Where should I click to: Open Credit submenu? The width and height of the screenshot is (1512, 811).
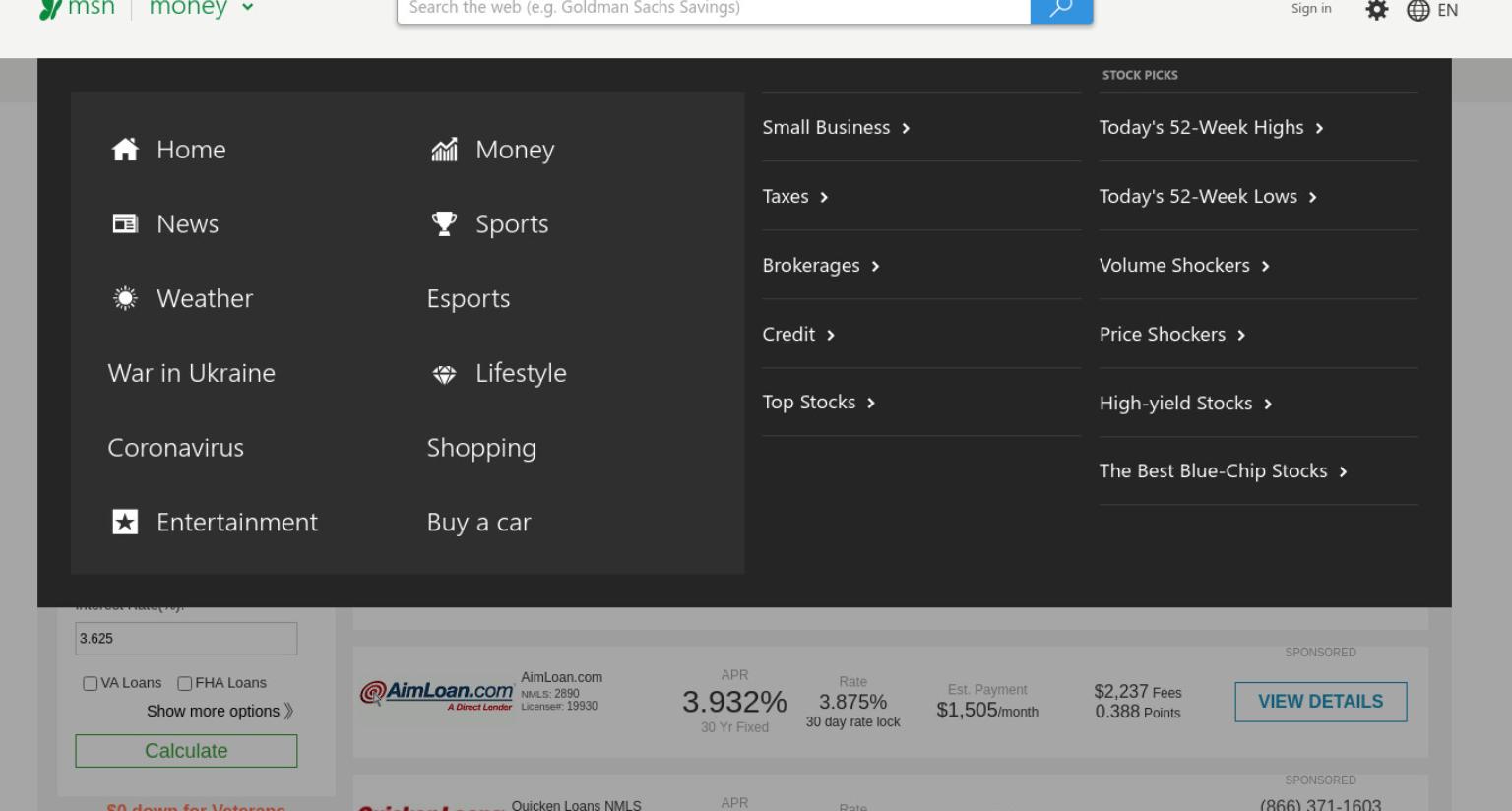coord(798,334)
